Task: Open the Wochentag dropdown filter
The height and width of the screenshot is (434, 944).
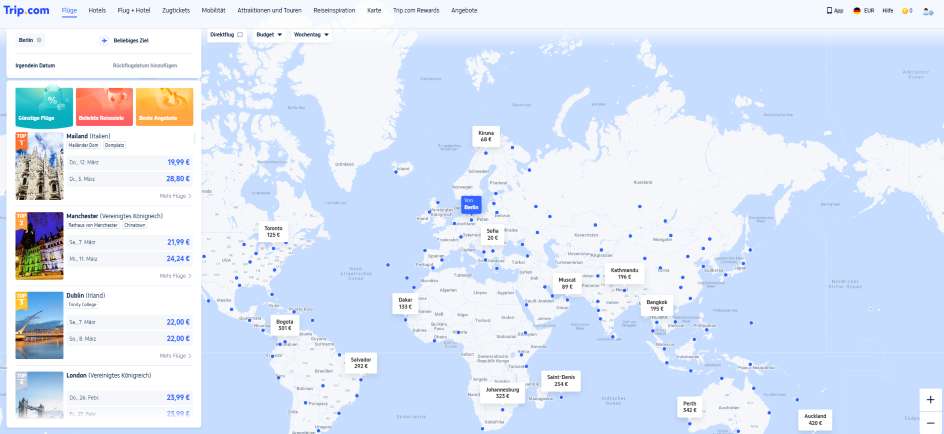Action: click(x=312, y=34)
